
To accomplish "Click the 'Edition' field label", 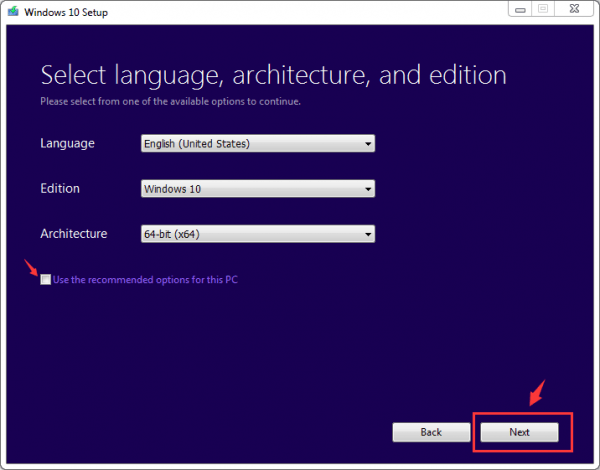I will tap(60, 188).
